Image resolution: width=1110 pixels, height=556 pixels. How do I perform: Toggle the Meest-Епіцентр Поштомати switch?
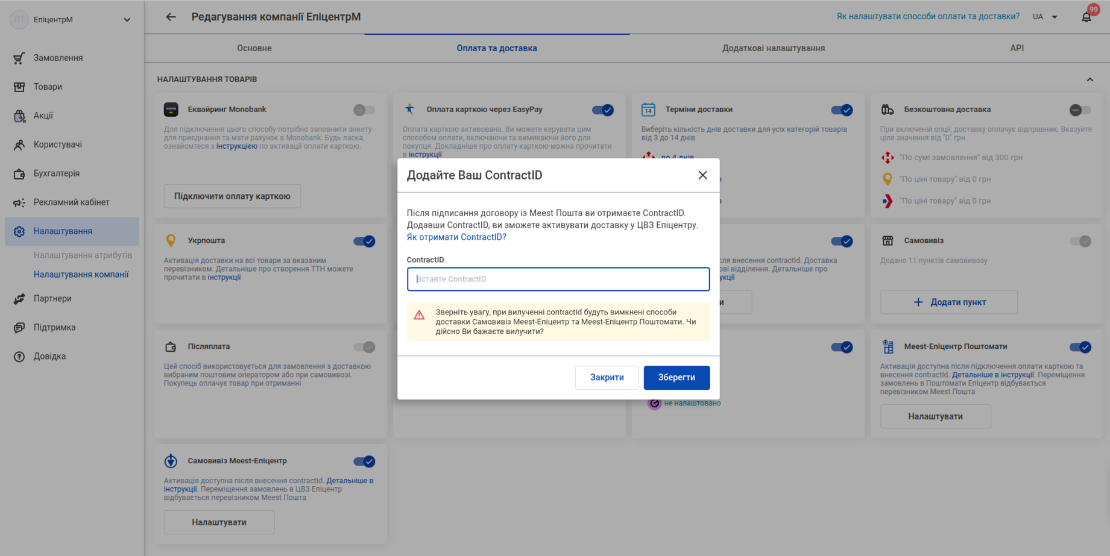click(x=1080, y=347)
